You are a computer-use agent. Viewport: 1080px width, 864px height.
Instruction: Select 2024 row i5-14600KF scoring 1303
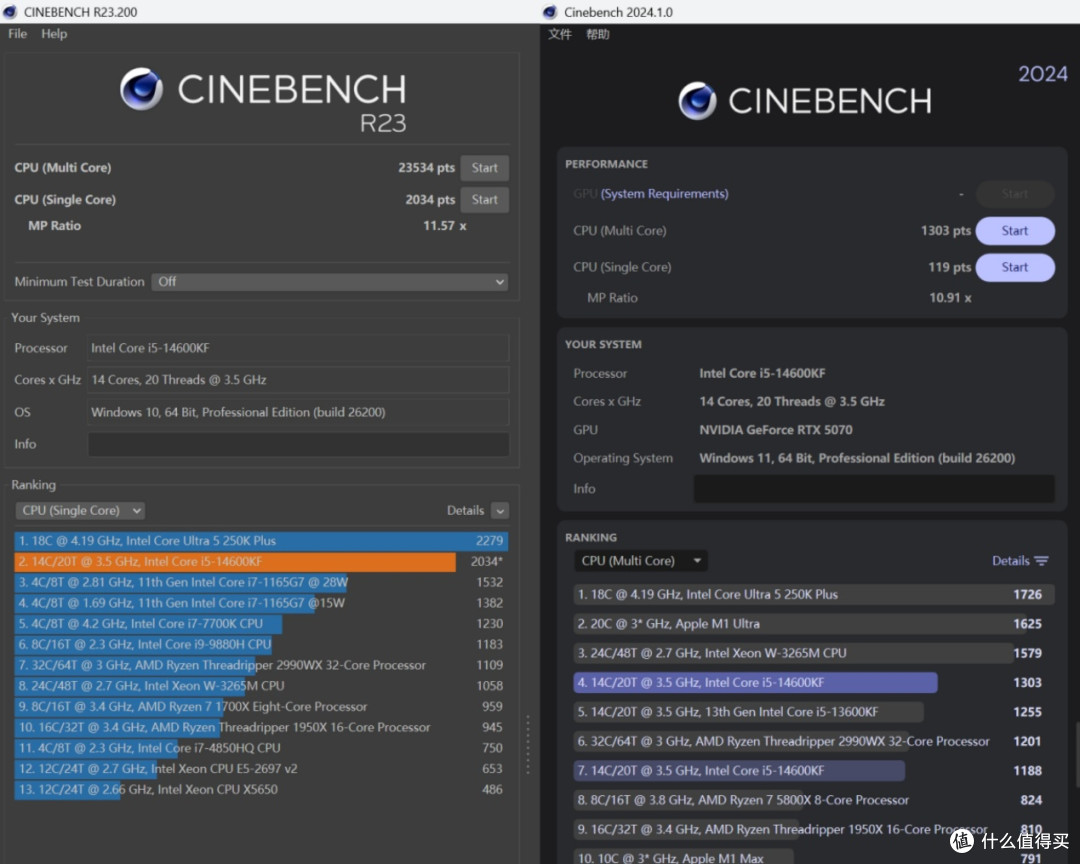point(813,682)
